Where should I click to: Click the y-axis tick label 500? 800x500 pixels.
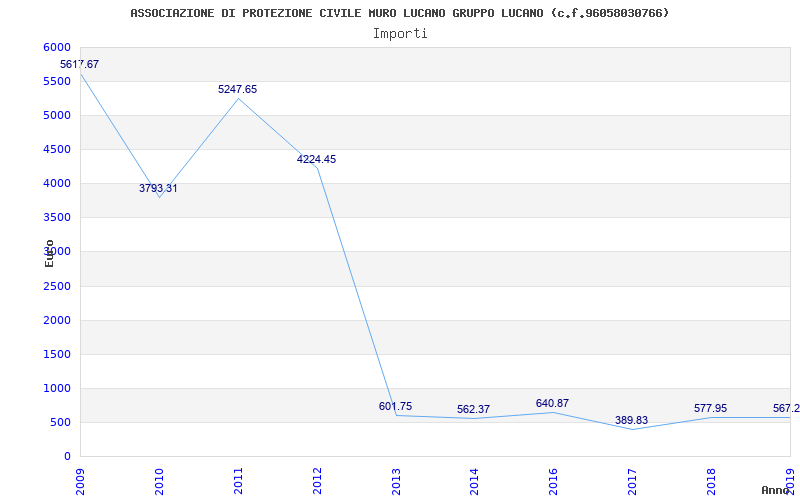tap(61, 422)
